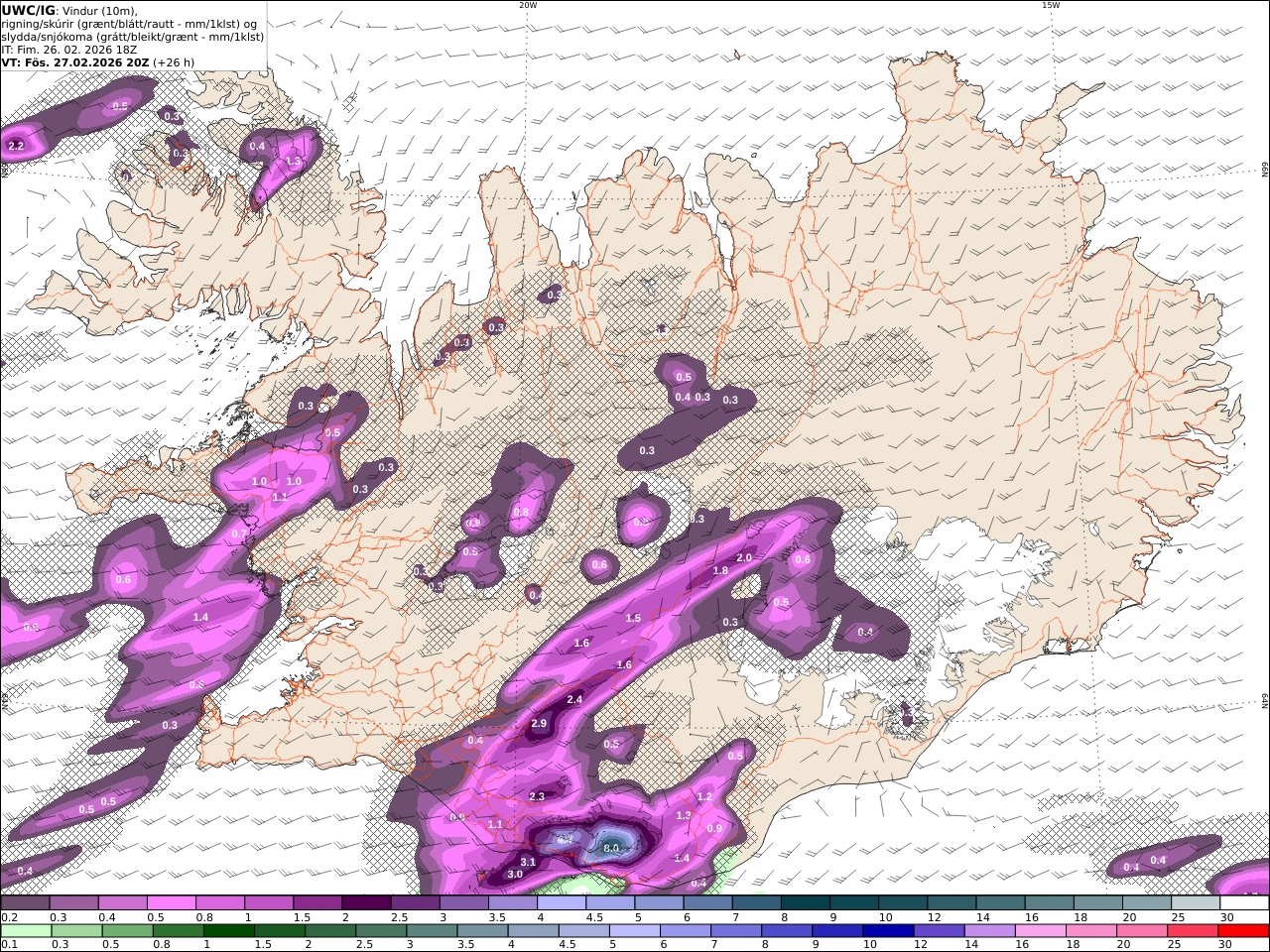The height and width of the screenshot is (952, 1270).
Task: Click the deep blue rain swatch between 10 and 12
Action: (x=888, y=931)
